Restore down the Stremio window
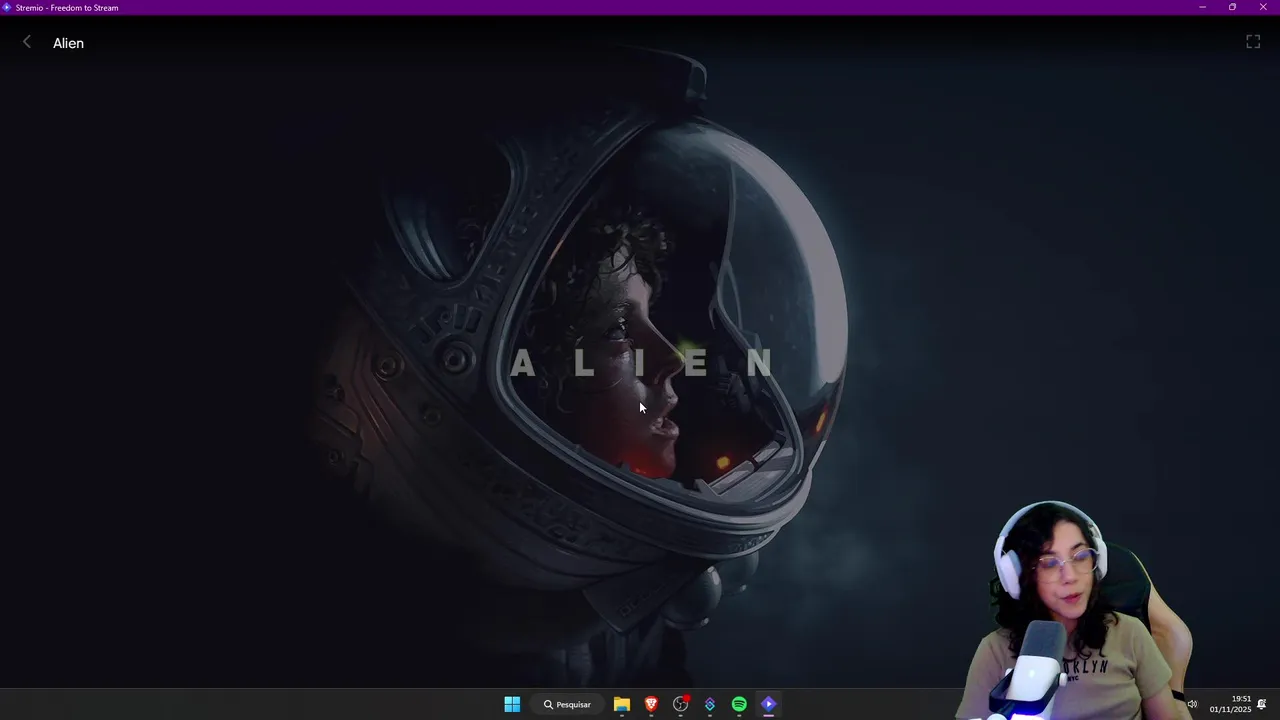 click(1232, 7)
